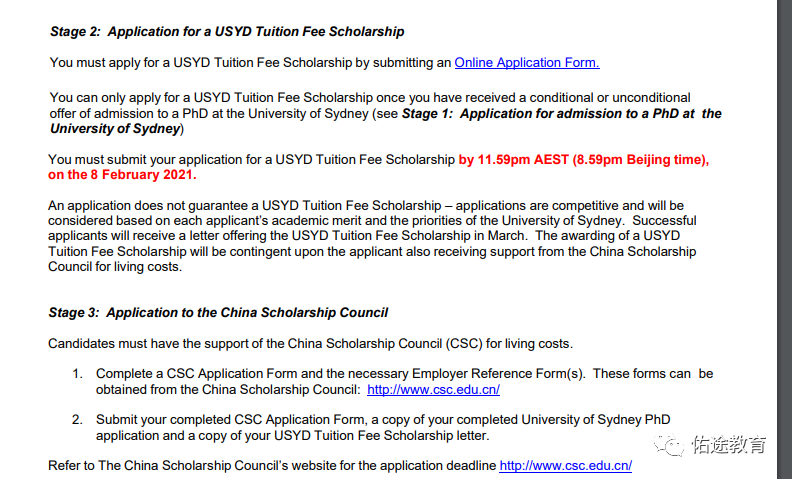Click the 'Complete a CSC Application Form' item text
The image size is (792, 479).
point(404,381)
